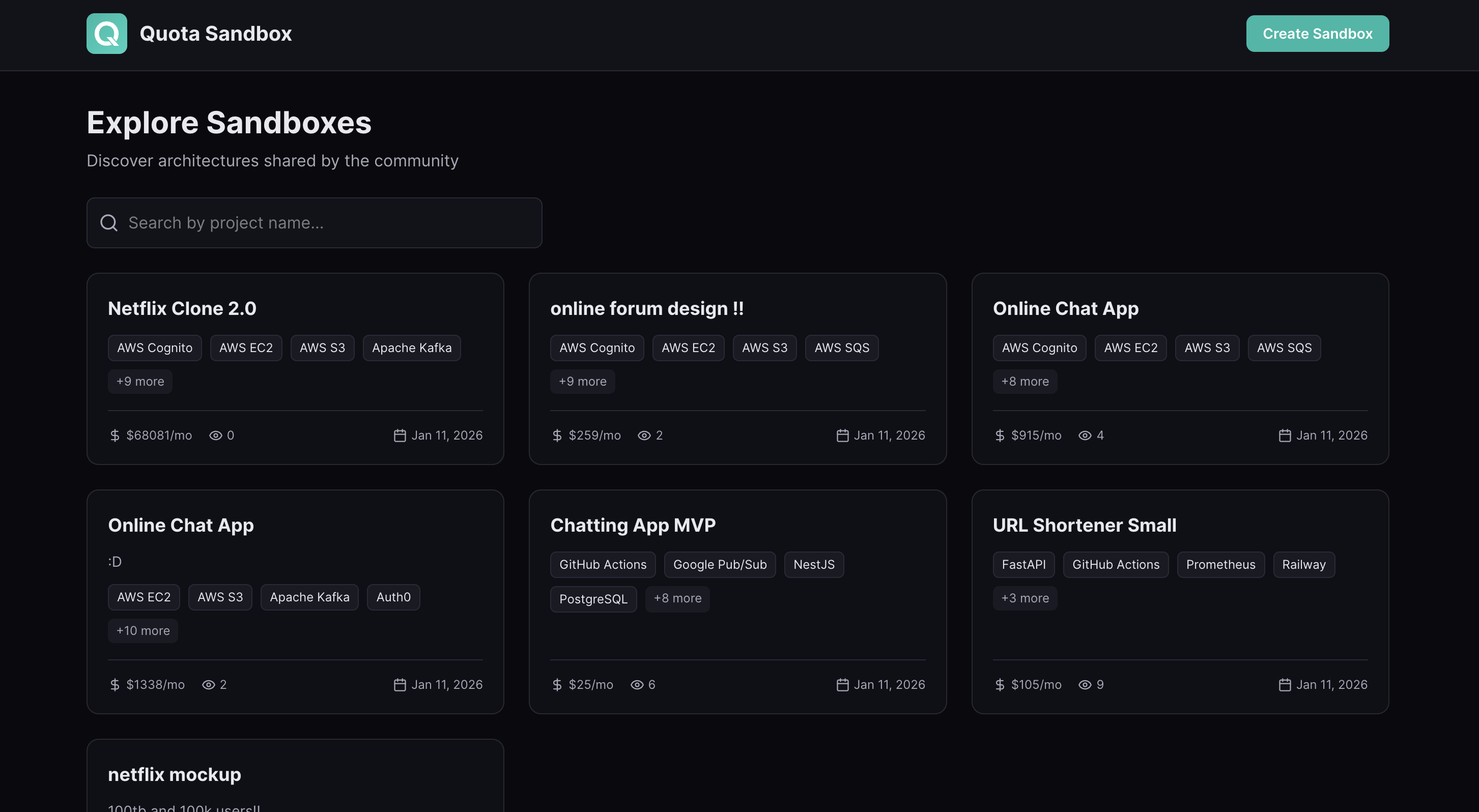Click the Quota Sandbox logo icon

(x=107, y=33)
